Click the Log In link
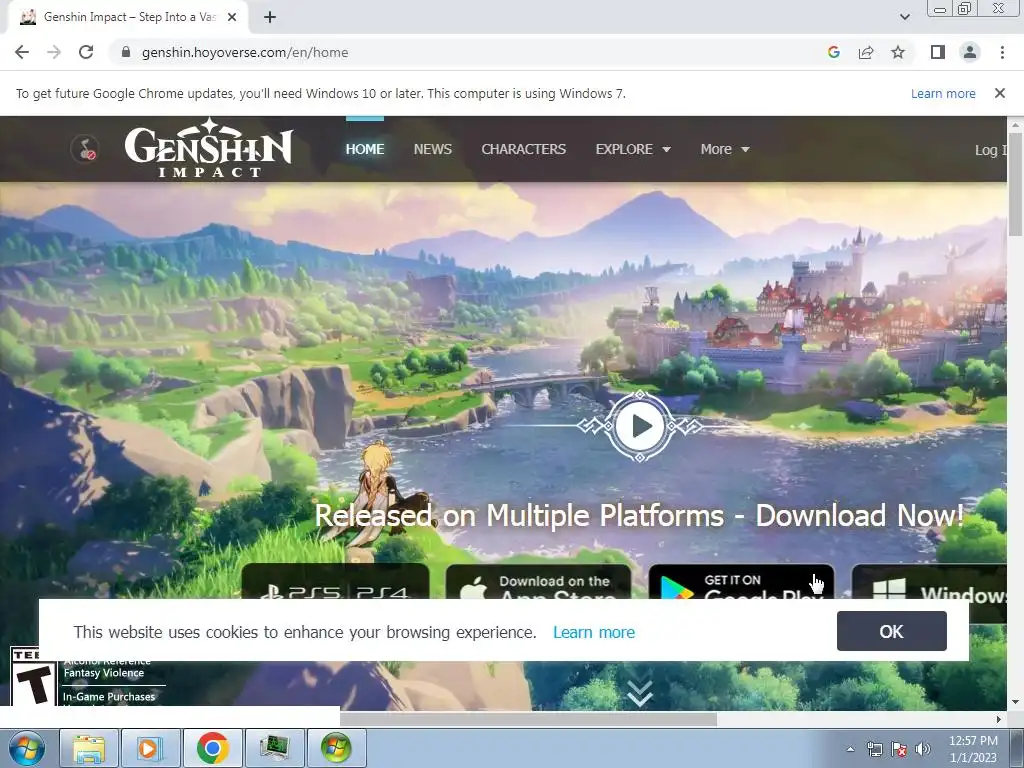The height and width of the screenshot is (768, 1024). coord(991,150)
